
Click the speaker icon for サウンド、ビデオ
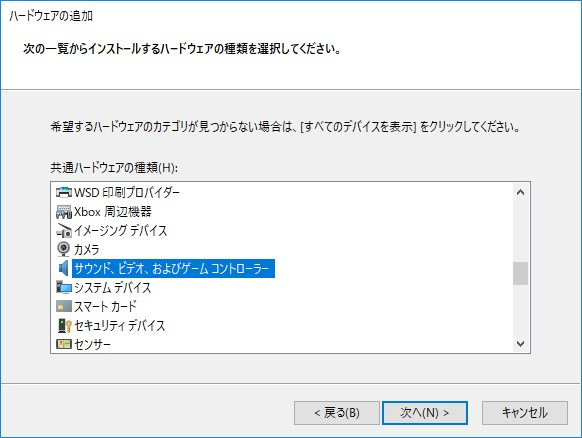tap(63, 268)
